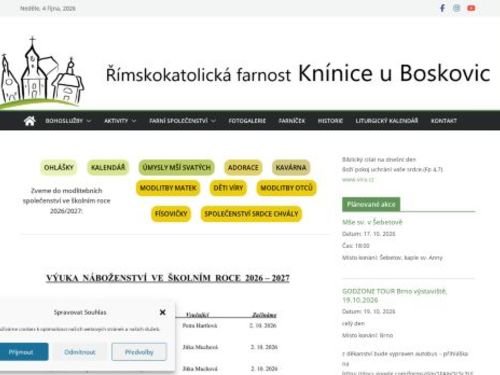Open the Modlitby otců button
This screenshot has height=375, width=500.
[x=286, y=188]
